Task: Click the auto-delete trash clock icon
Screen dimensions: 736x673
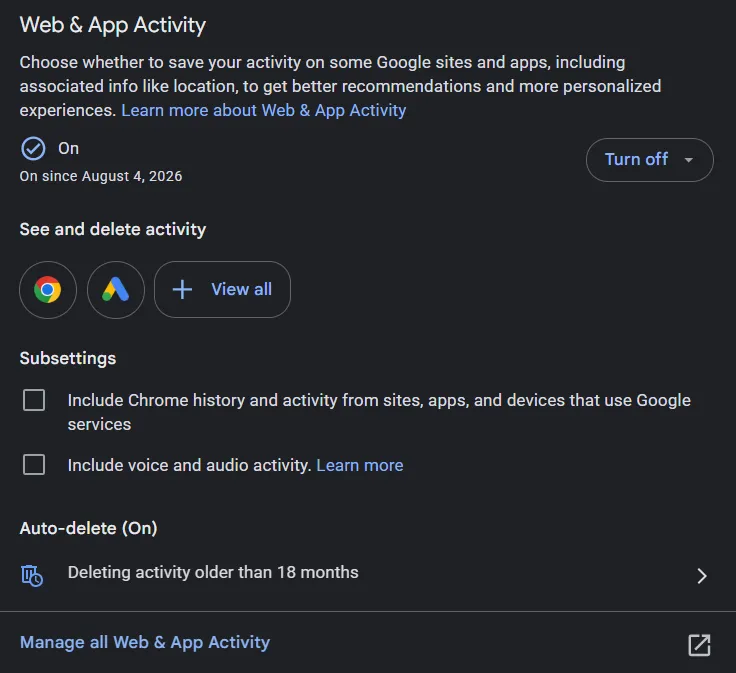Action: click(32, 575)
